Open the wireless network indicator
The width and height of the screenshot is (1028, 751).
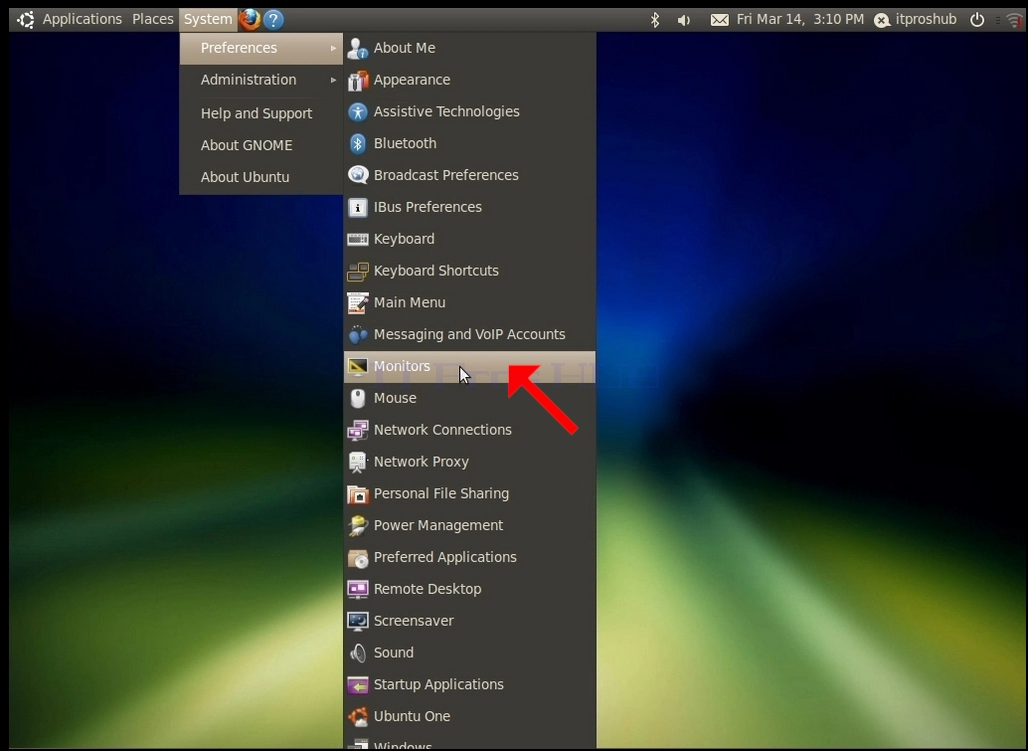pos(1014,20)
